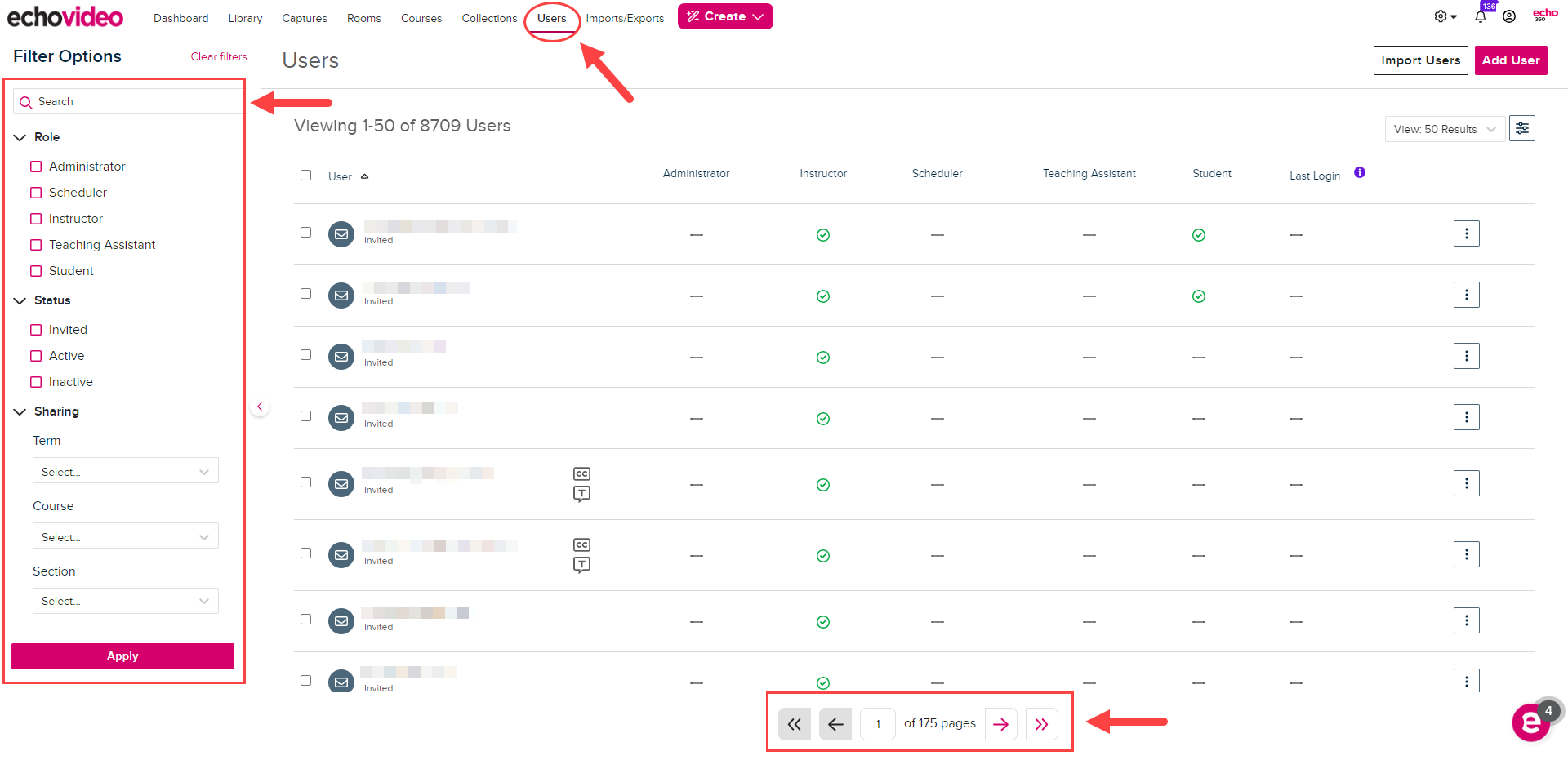Sort by User column header

(348, 176)
